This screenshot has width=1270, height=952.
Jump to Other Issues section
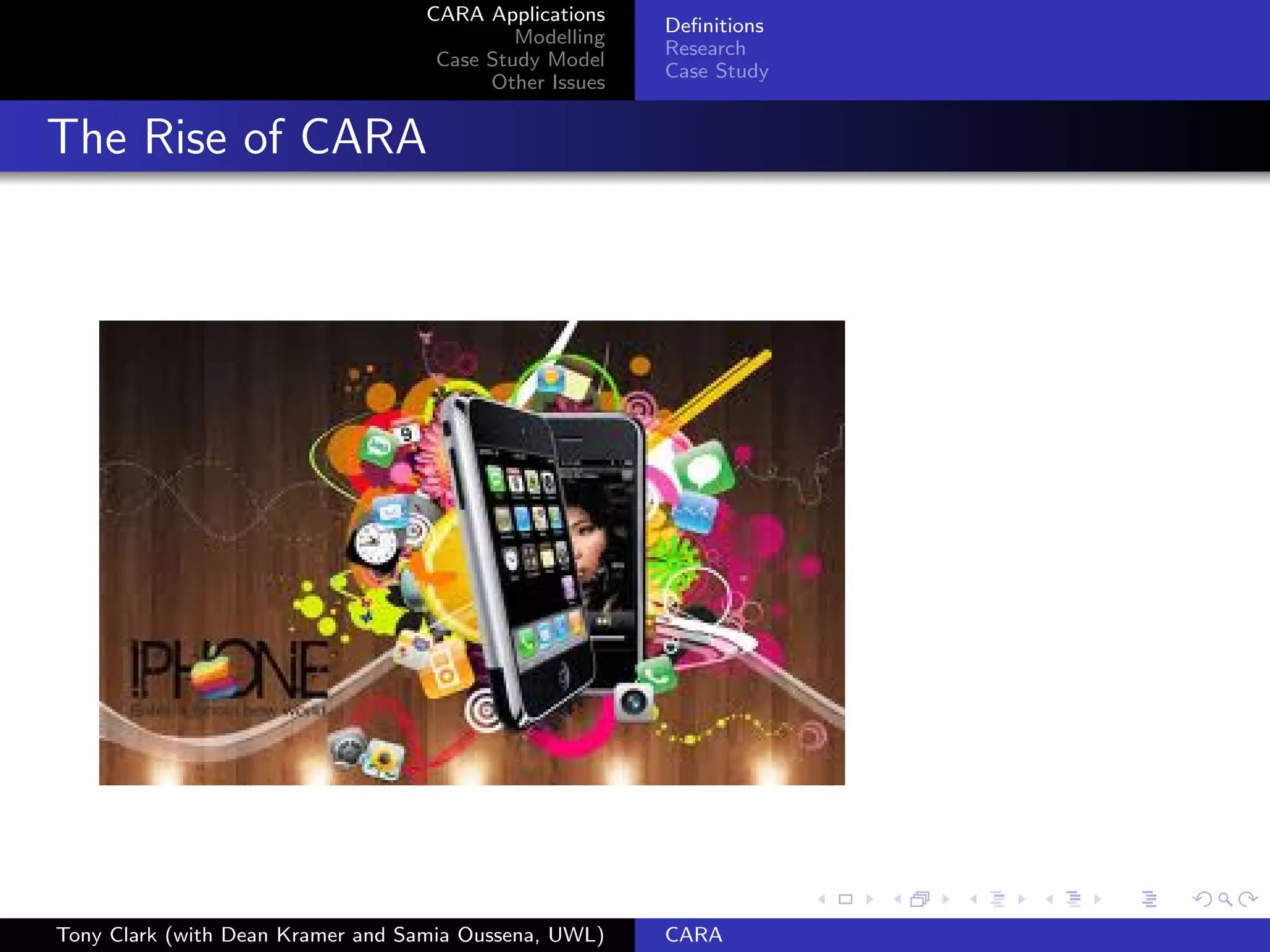[549, 82]
